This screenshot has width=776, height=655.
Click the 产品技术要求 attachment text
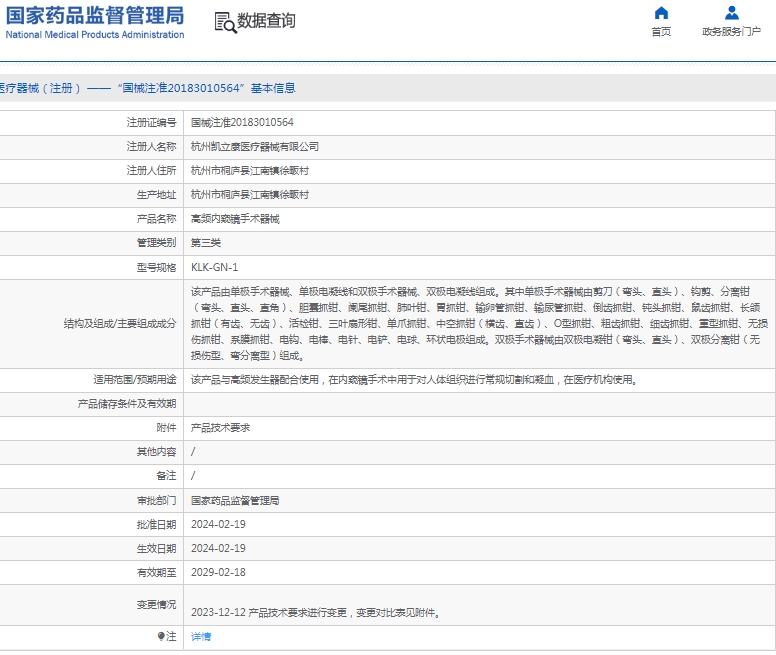221,427
